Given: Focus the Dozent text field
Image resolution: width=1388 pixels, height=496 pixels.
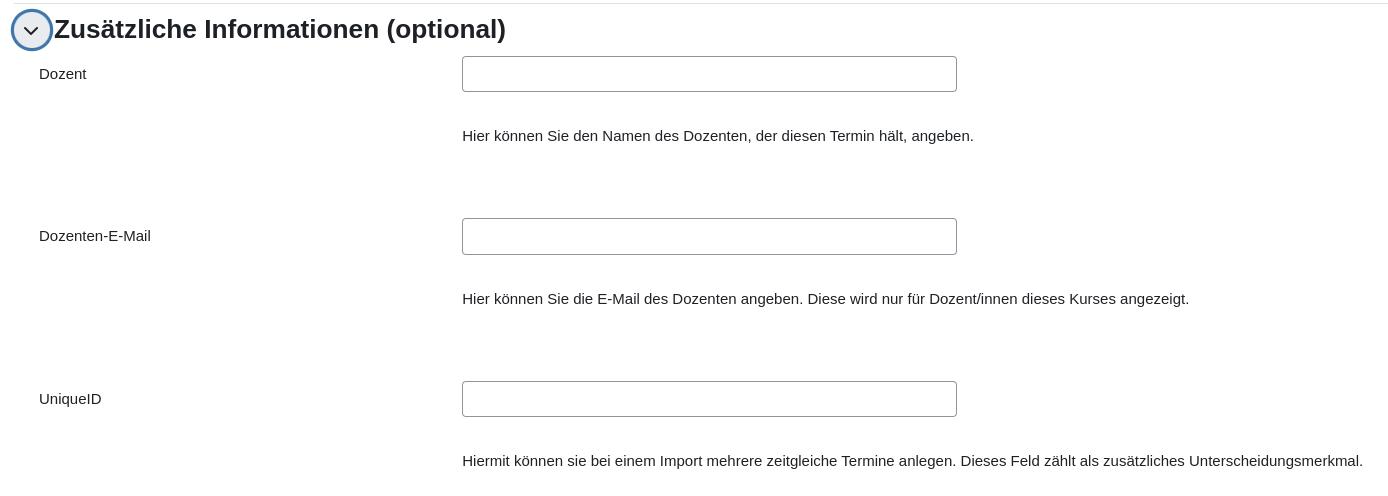Looking at the screenshot, I should click(x=708, y=74).
